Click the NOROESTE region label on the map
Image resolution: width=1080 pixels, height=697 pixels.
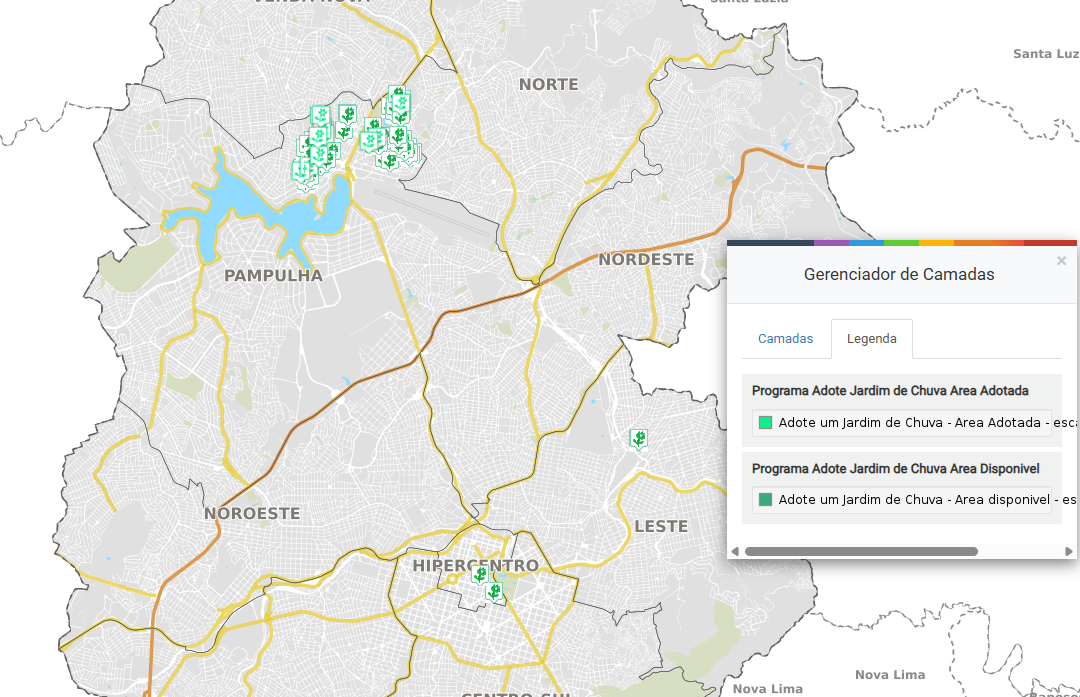pyautogui.click(x=252, y=513)
